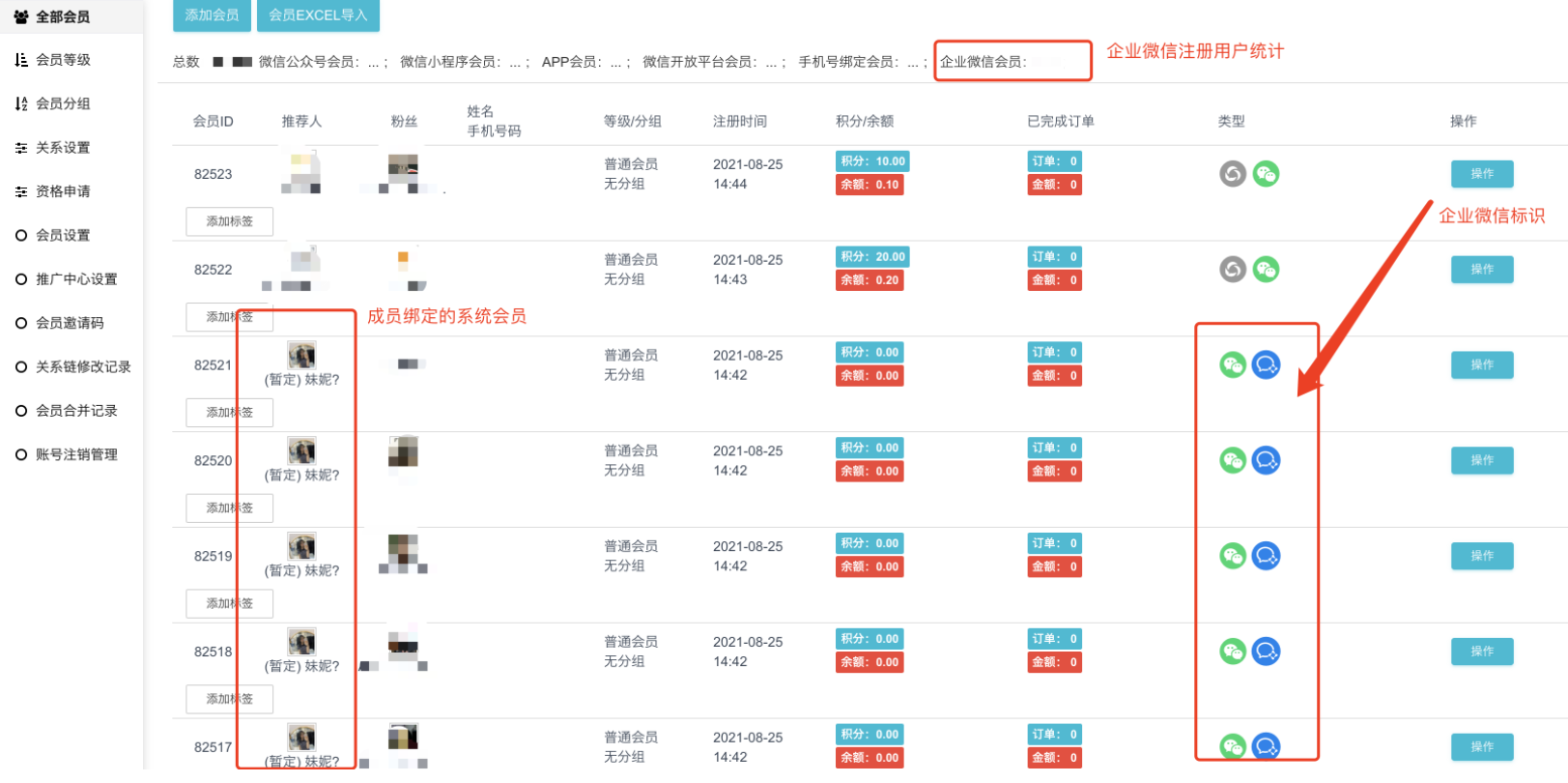Viewport: 1568px width, 783px height.
Task: Expand 操作 menu for member 82518
Action: pos(1481,652)
